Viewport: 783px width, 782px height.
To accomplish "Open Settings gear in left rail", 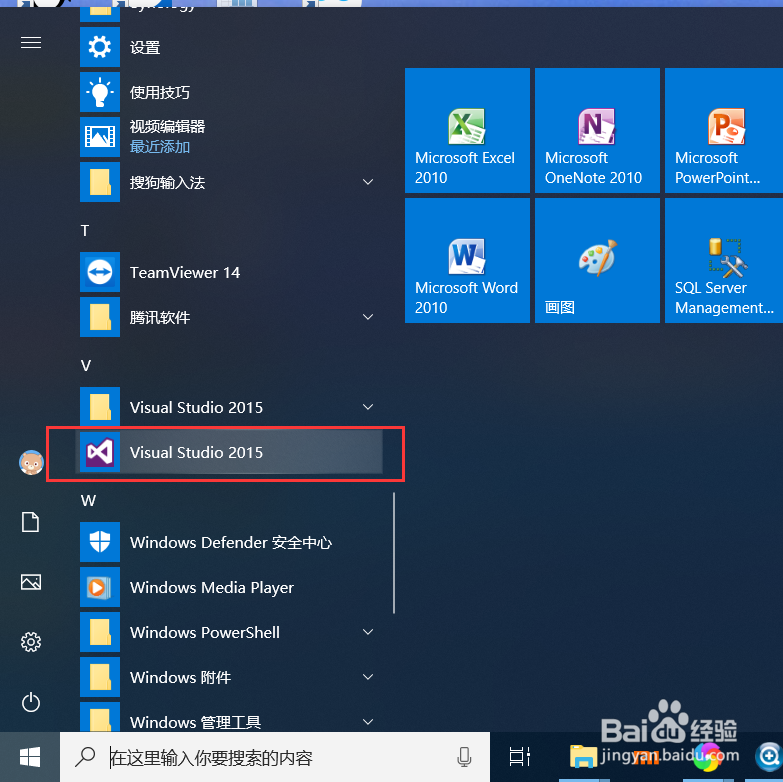I will pos(31,642).
